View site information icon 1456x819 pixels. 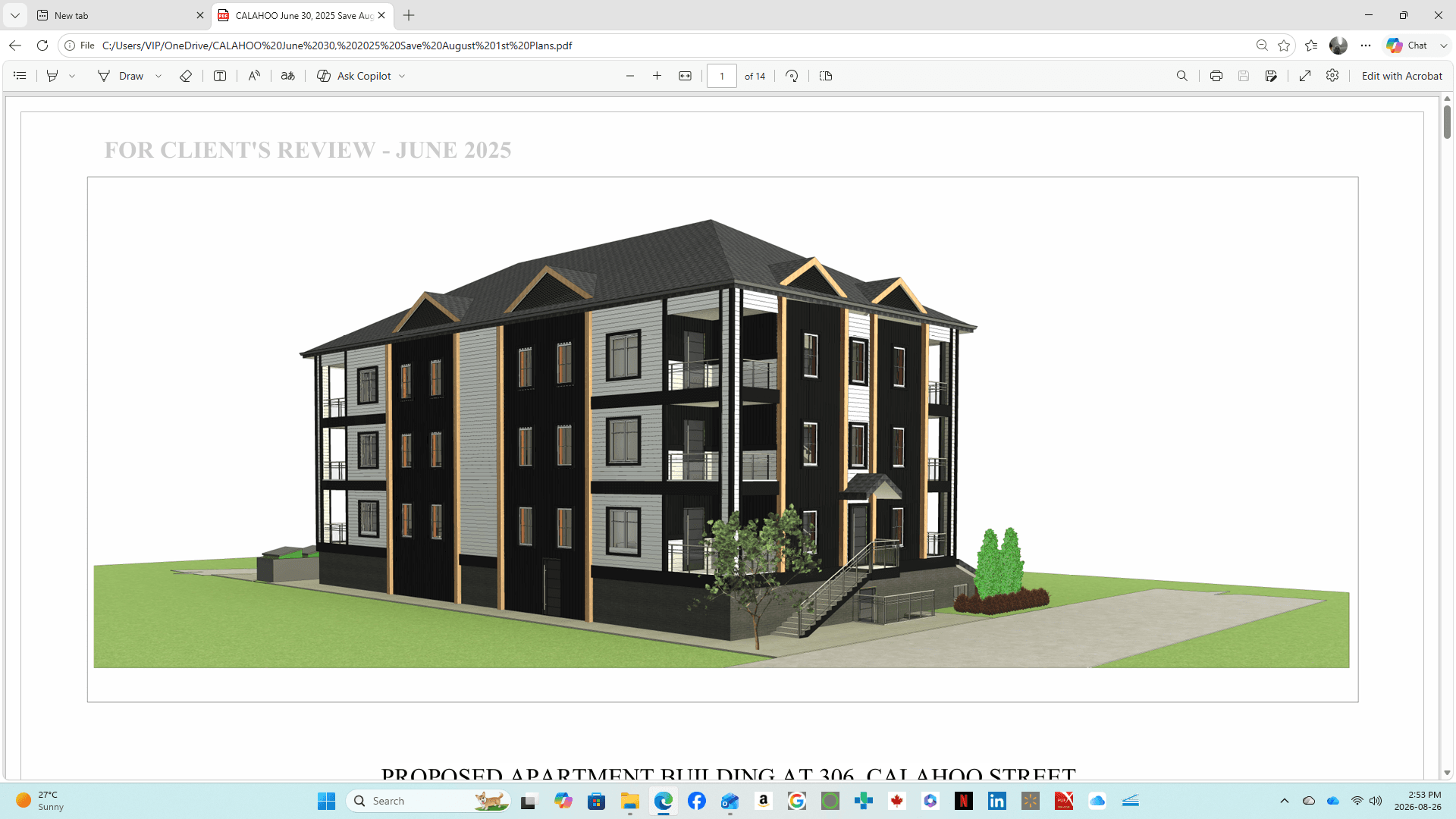coord(70,45)
